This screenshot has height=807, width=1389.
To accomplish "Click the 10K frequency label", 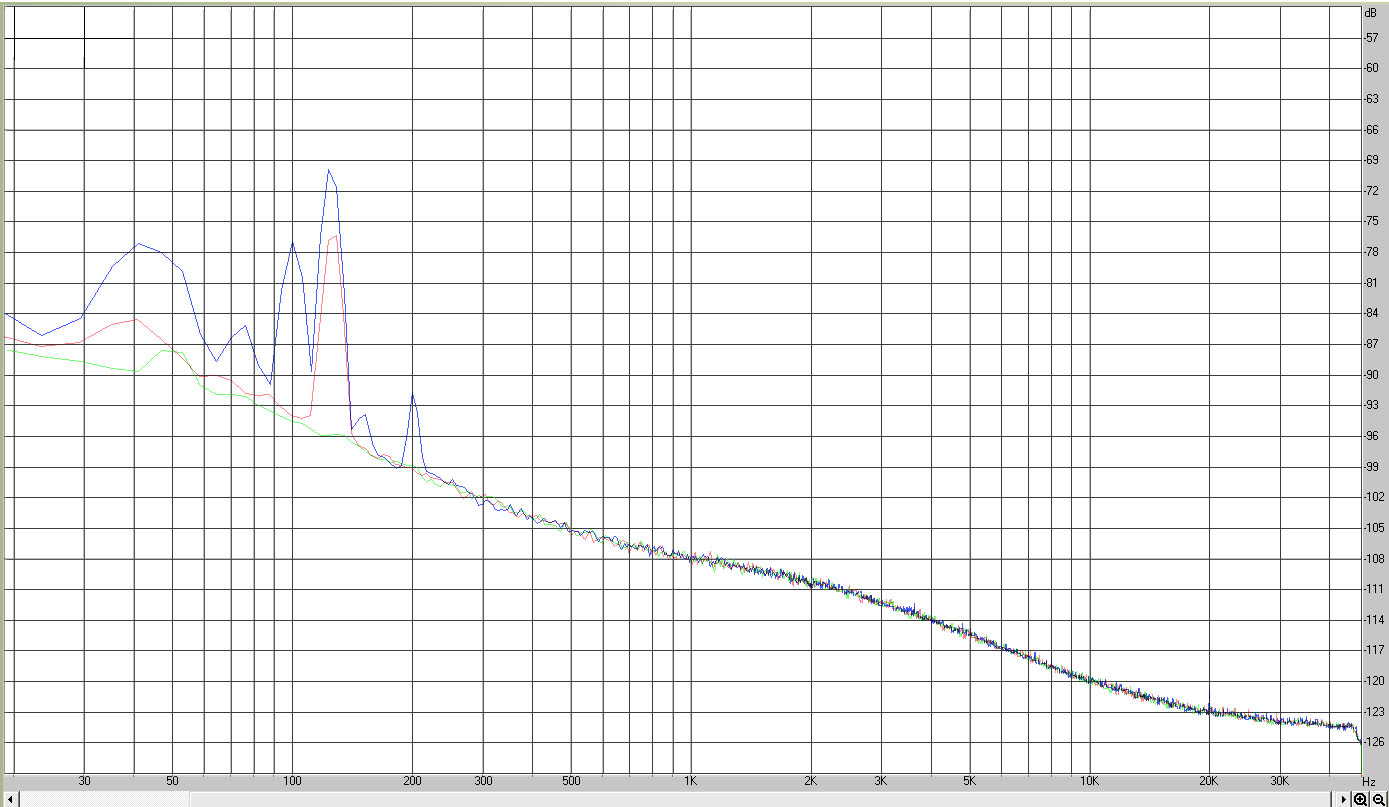I will pos(1089,781).
